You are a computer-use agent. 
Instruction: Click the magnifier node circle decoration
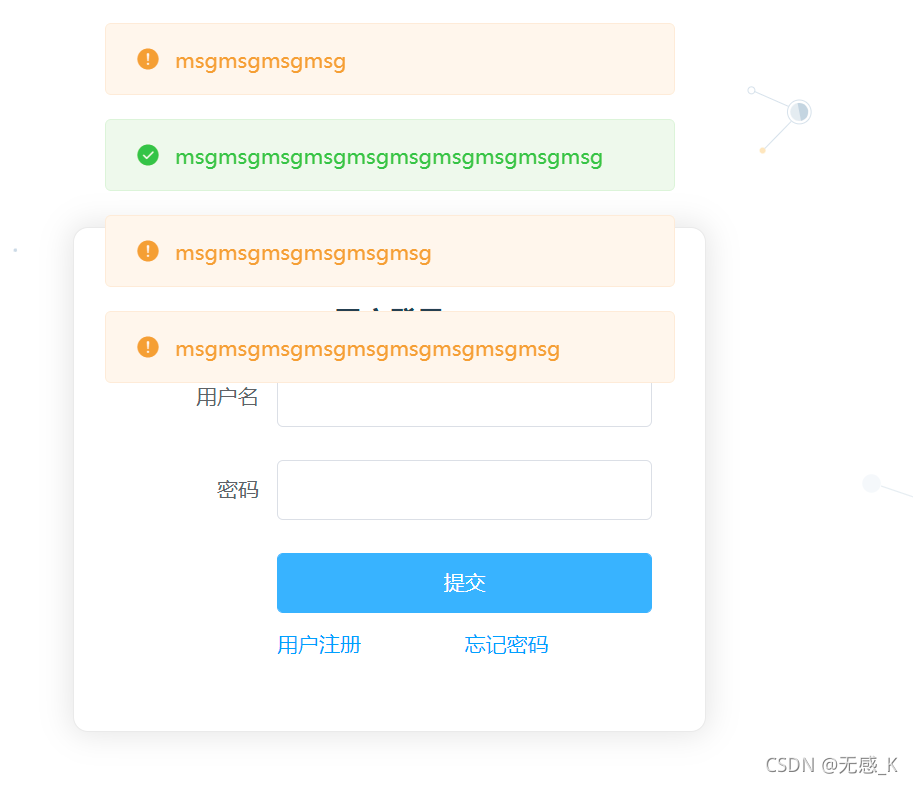coord(799,111)
